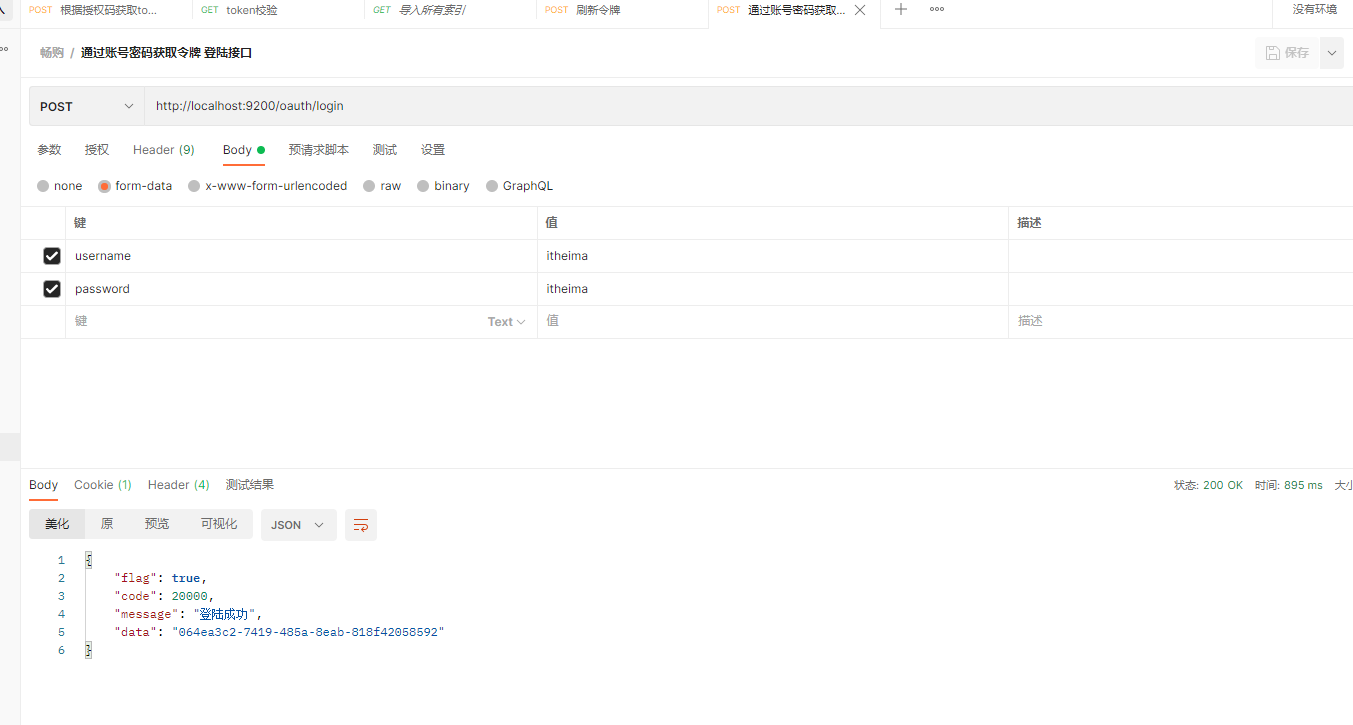Toggle word wrap icon in response
1353x725 pixels.
361,525
